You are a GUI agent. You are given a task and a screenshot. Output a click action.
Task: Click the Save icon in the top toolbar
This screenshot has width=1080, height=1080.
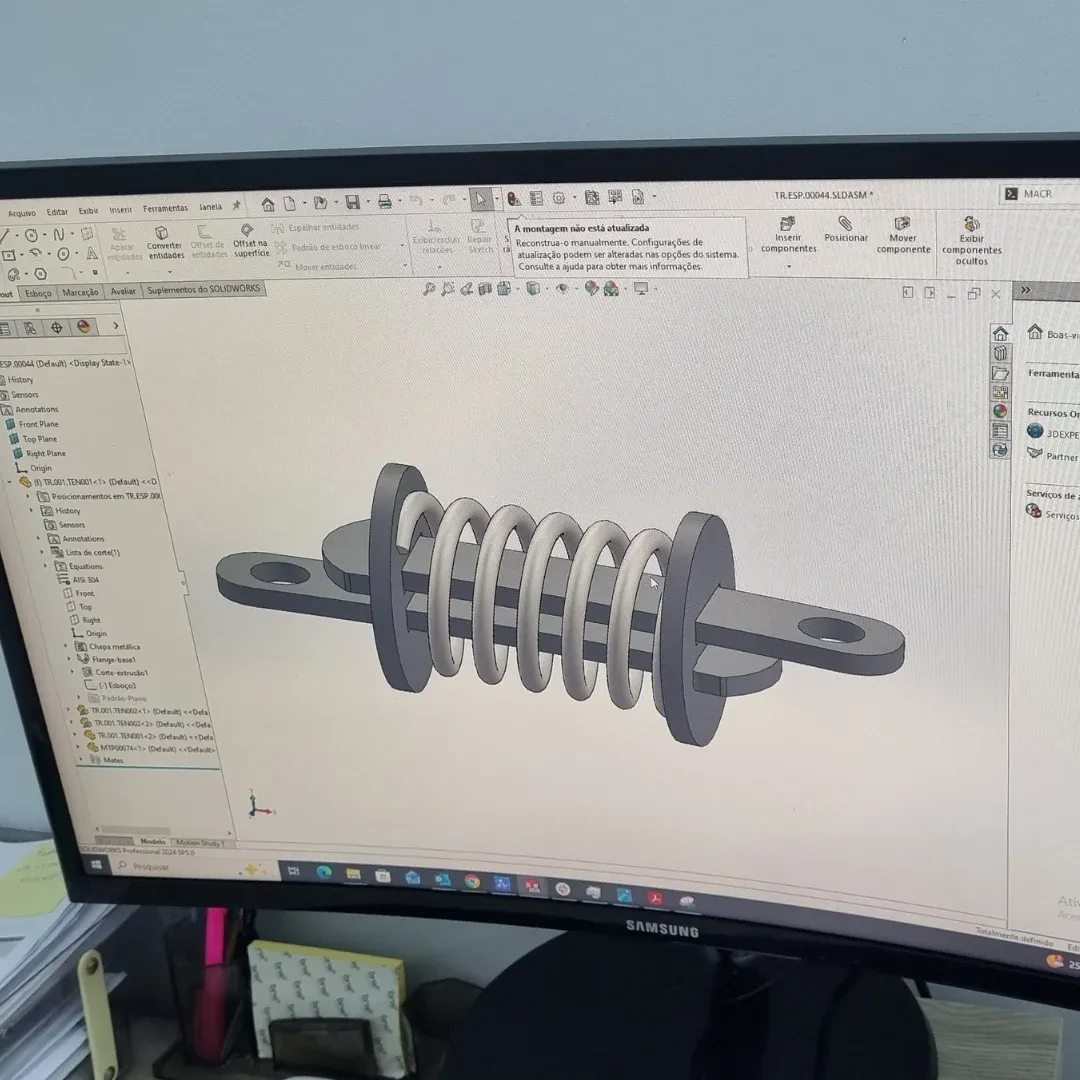[x=352, y=203]
